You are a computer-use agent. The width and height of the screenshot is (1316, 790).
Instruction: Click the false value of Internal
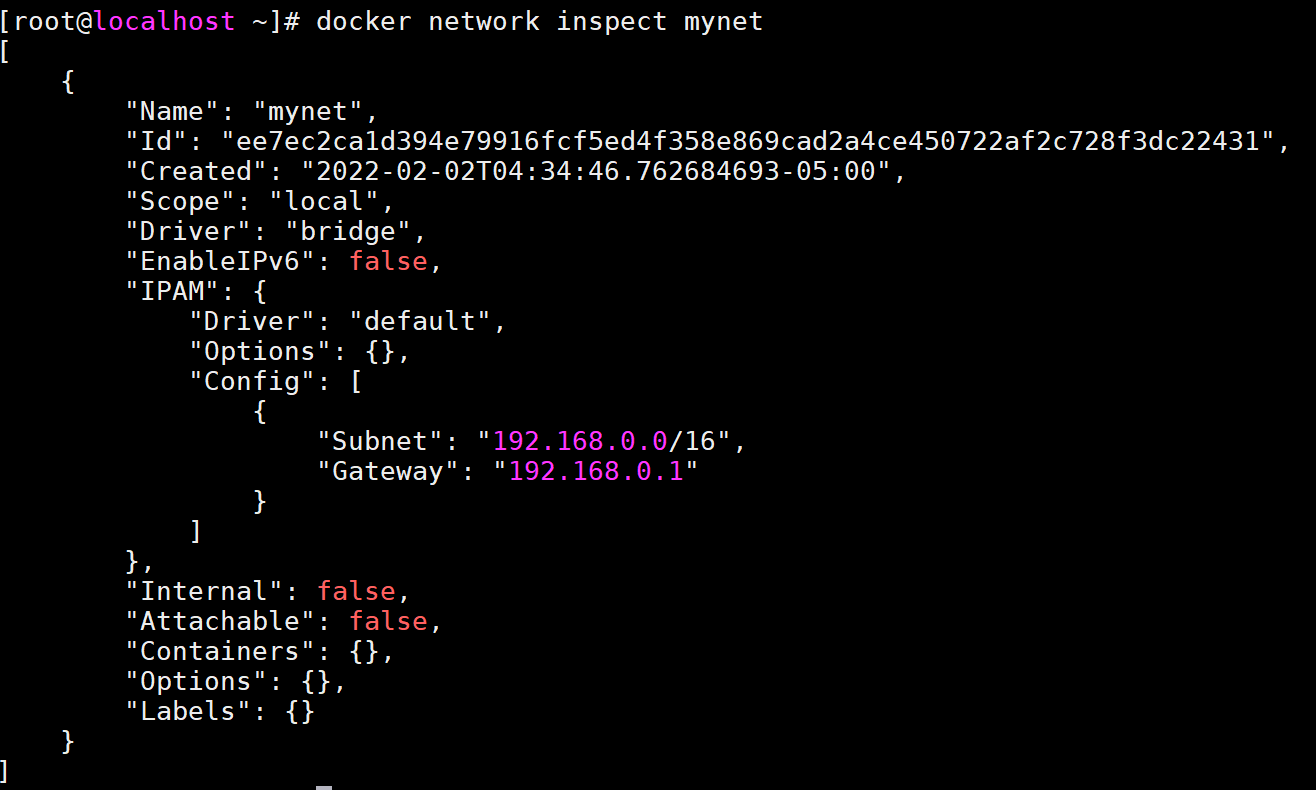point(356,591)
